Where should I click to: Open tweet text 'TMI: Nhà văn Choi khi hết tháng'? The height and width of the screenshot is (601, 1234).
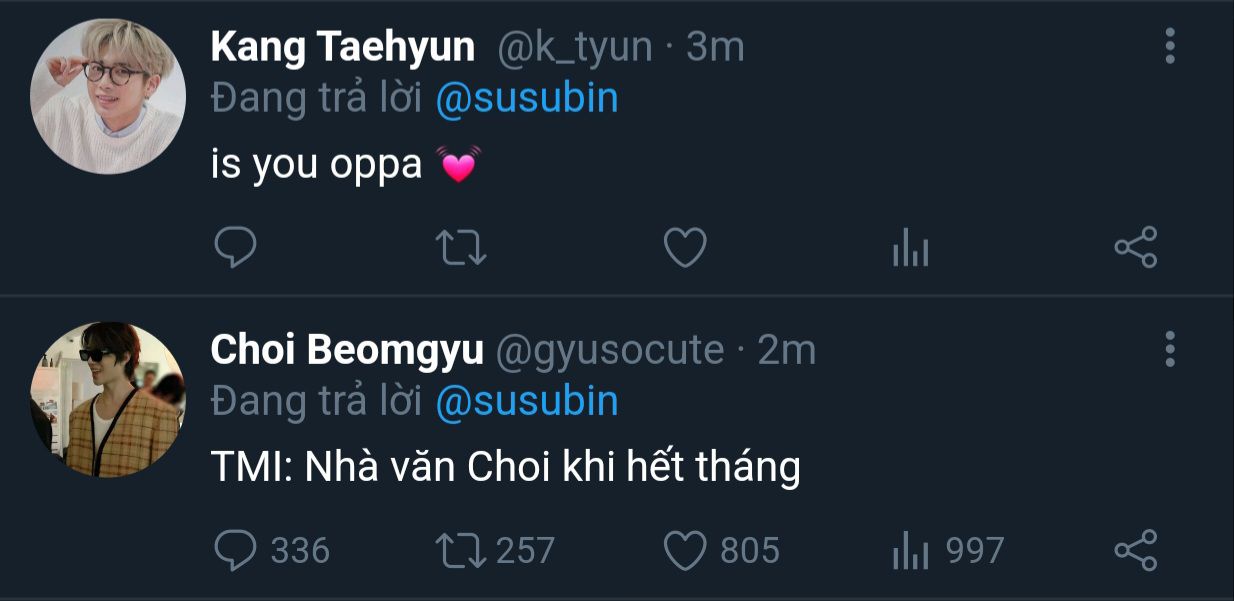click(506, 467)
